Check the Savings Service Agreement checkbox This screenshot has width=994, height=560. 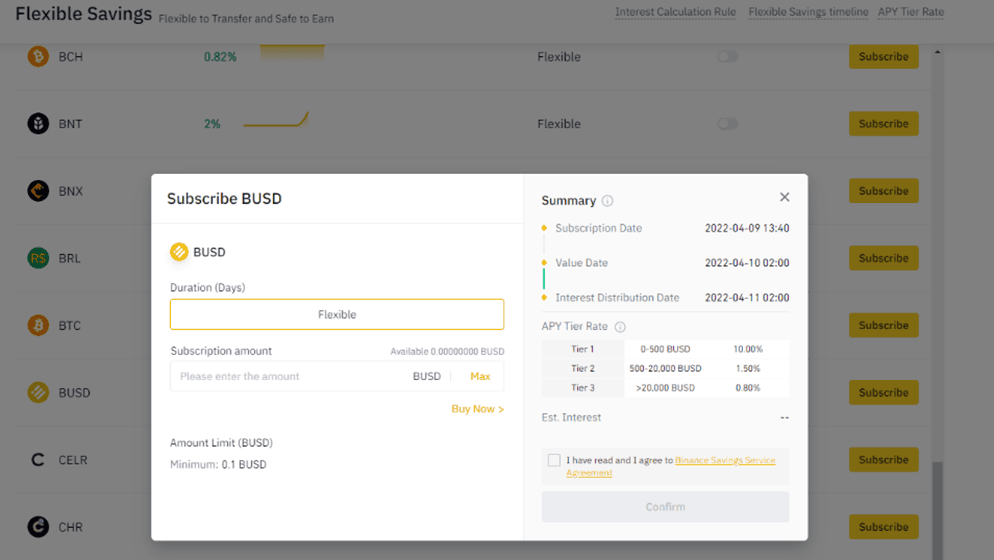554,460
